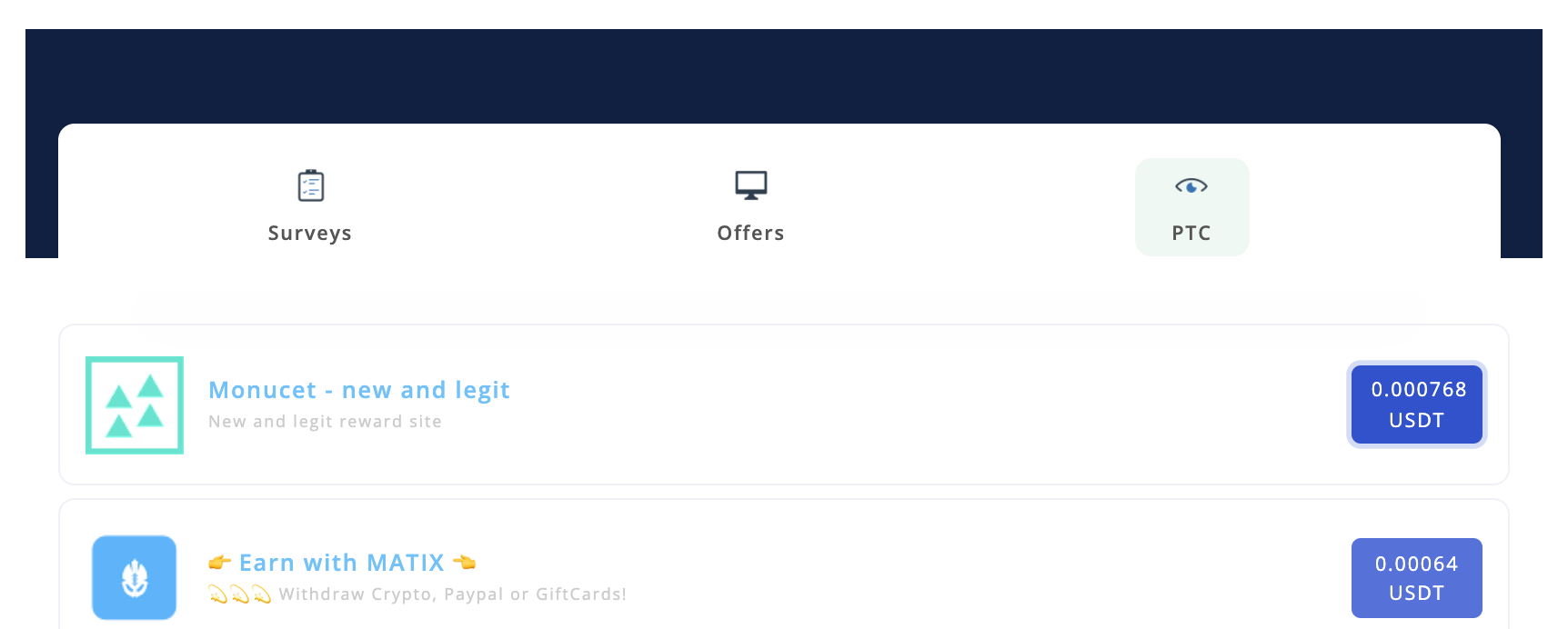Viewport: 1568px width, 629px height.
Task: Click the pointing hand emoji before Earn
Action: click(x=219, y=563)
